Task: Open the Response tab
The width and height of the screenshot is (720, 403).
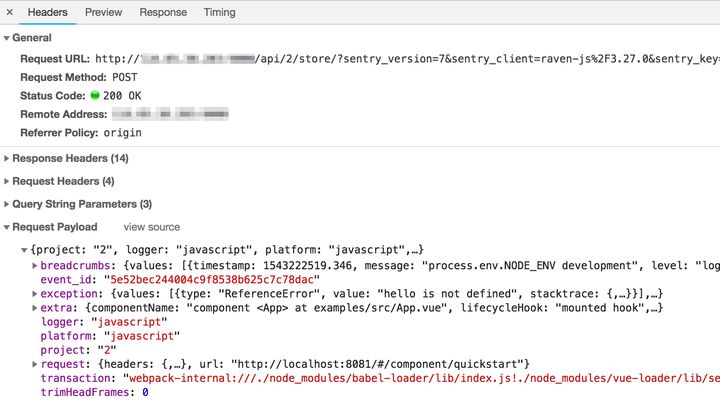Action: coord(163,12)
